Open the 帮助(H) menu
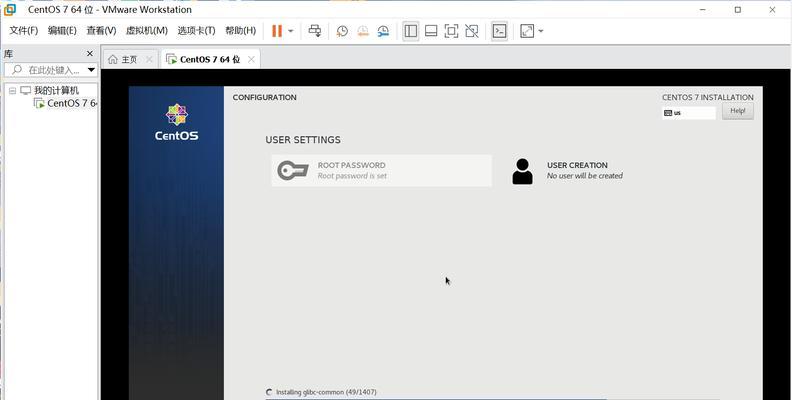Viewport: 792px width, 400px height. click(240, 31)
